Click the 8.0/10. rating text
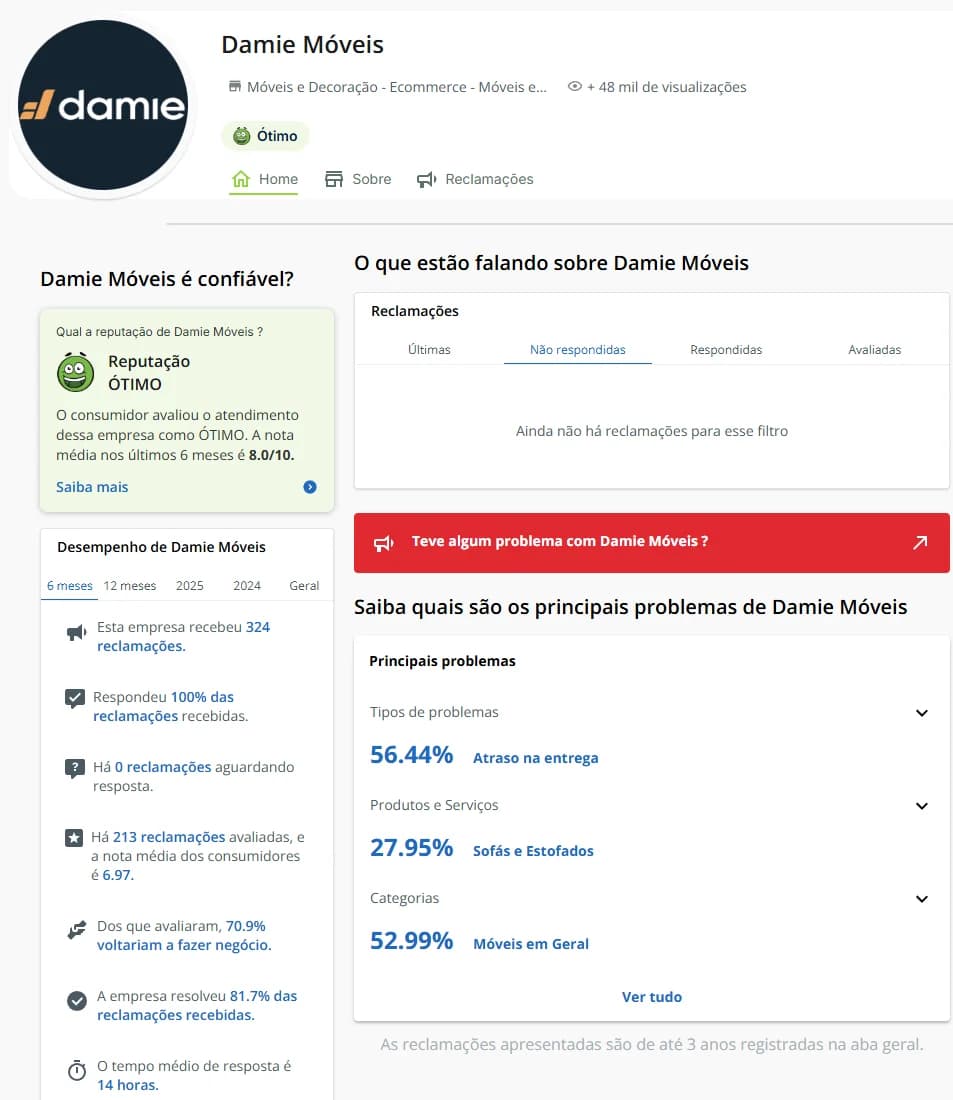The height and width of the screenshot is (1100, 953). point(272,455)
